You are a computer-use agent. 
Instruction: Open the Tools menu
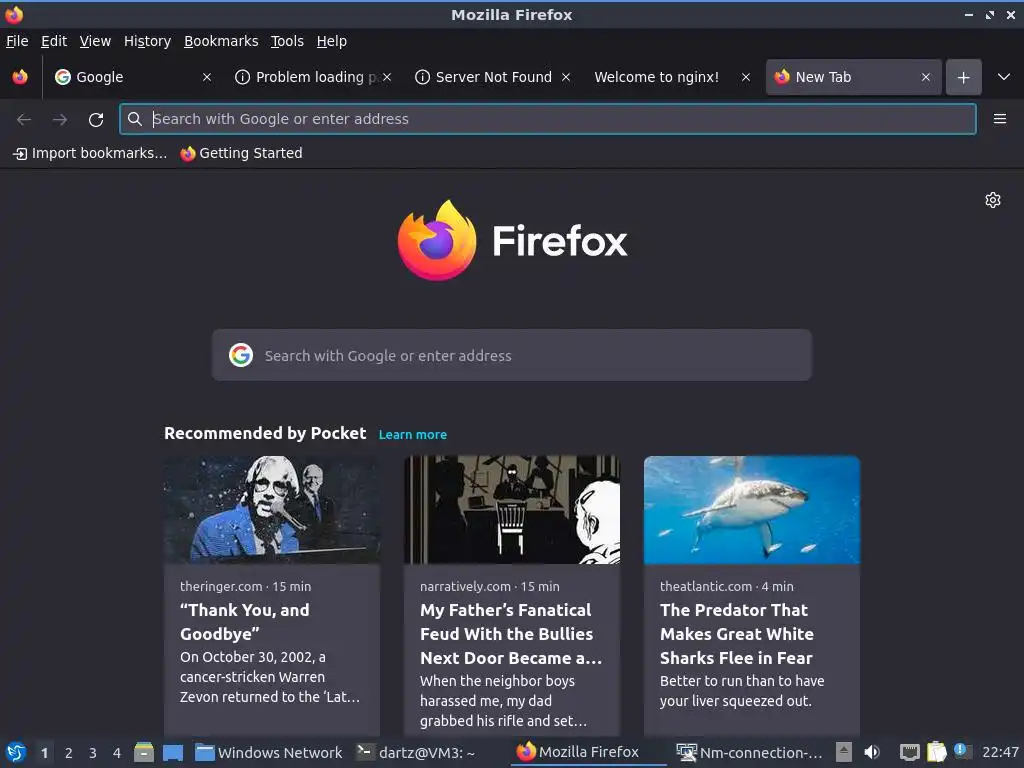tap(287, 41)
